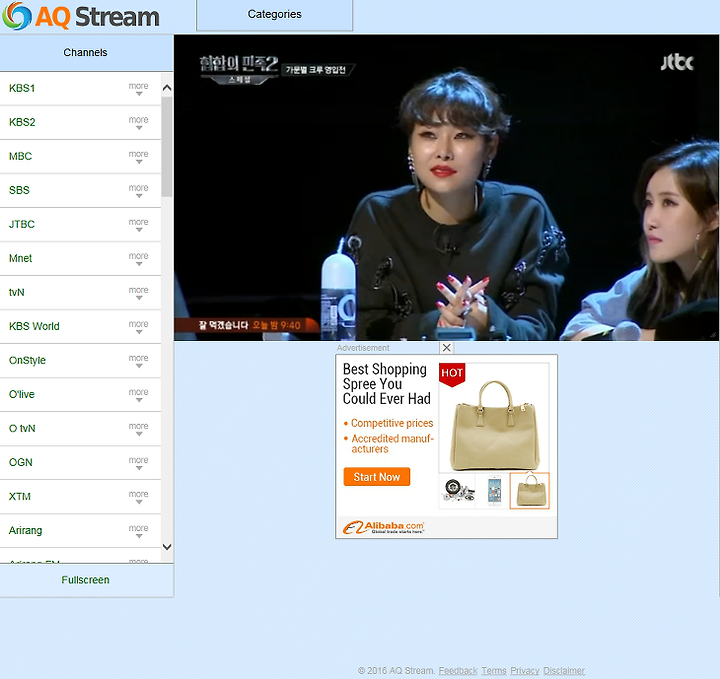
Task: Click the Alibaba.com logo in the ad
Action: 383,527
